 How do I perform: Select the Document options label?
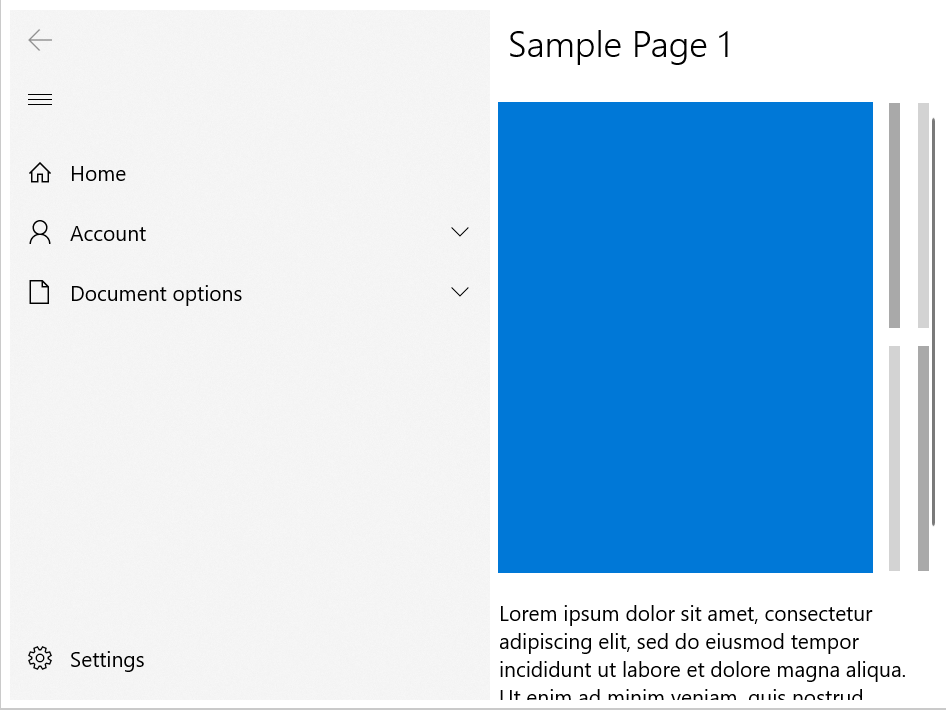[x=156, y=294]
